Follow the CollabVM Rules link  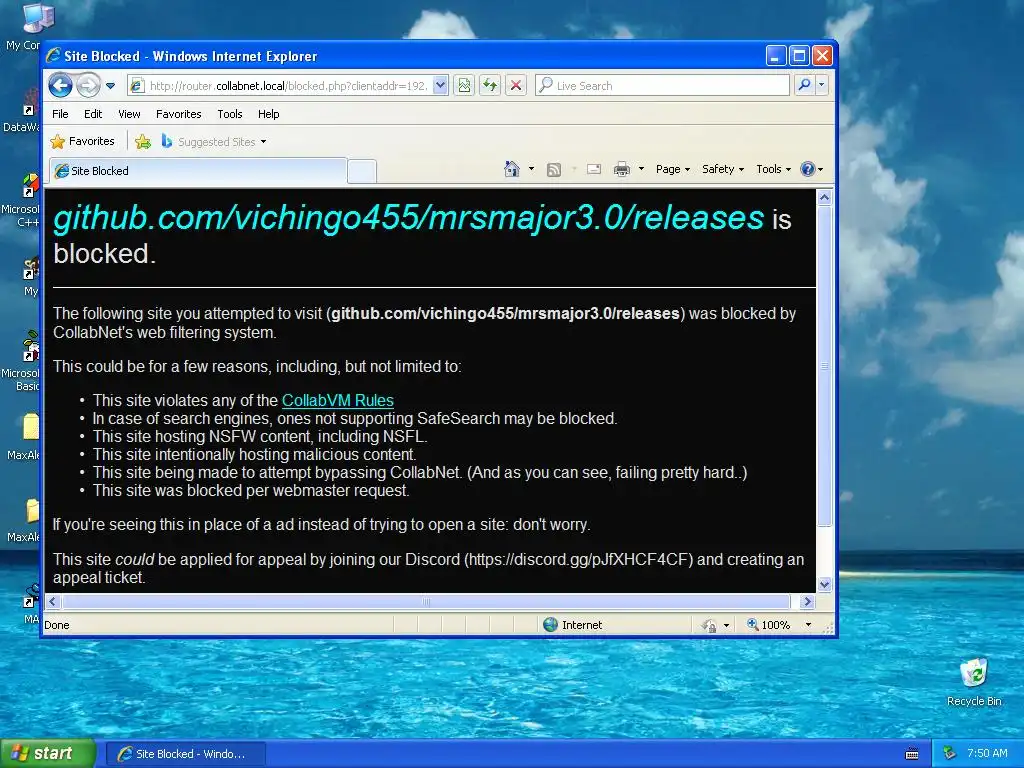click(338, 400)
